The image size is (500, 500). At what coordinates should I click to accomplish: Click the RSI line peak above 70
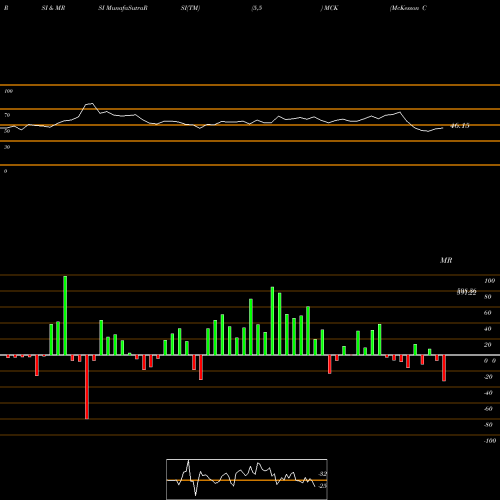tap(89, 104)
